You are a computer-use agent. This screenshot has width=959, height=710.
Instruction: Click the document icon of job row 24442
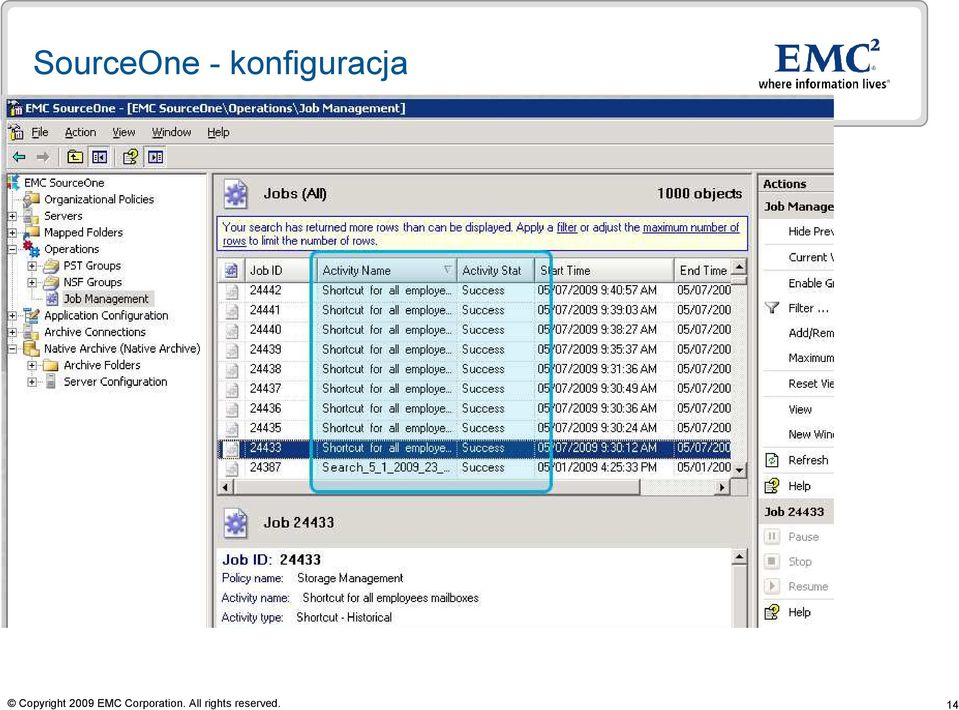[231, 291]
